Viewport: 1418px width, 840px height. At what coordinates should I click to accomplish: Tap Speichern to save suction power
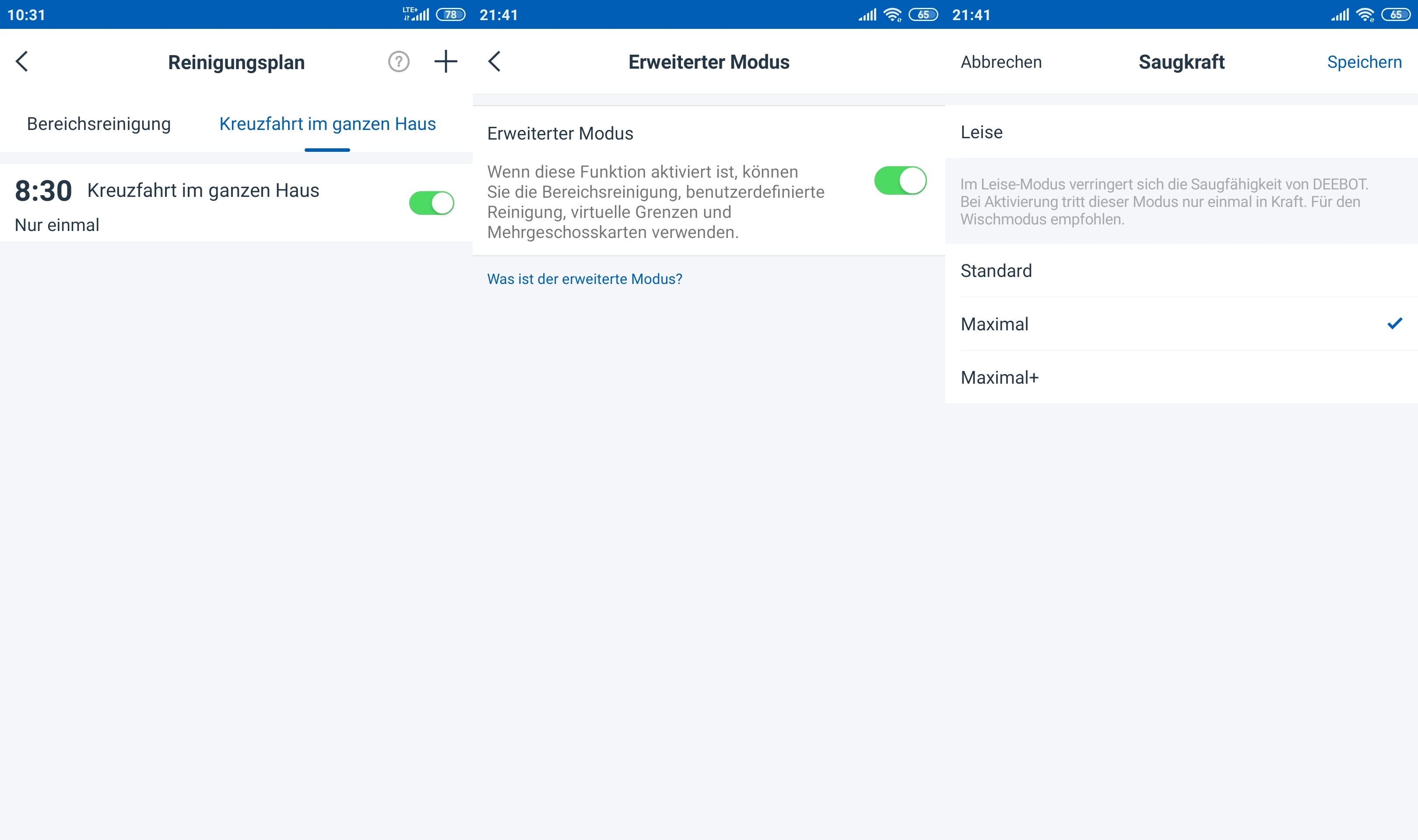pyautogui.click(x=1364, y=62)
